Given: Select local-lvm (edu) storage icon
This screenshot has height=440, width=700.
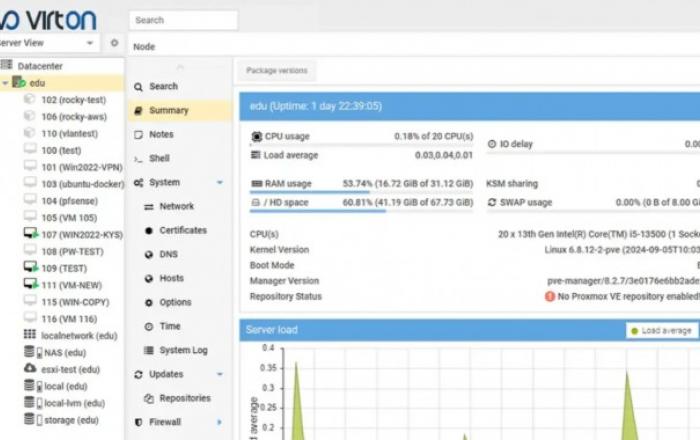Looking at the screenshot, I should [33, 403].
